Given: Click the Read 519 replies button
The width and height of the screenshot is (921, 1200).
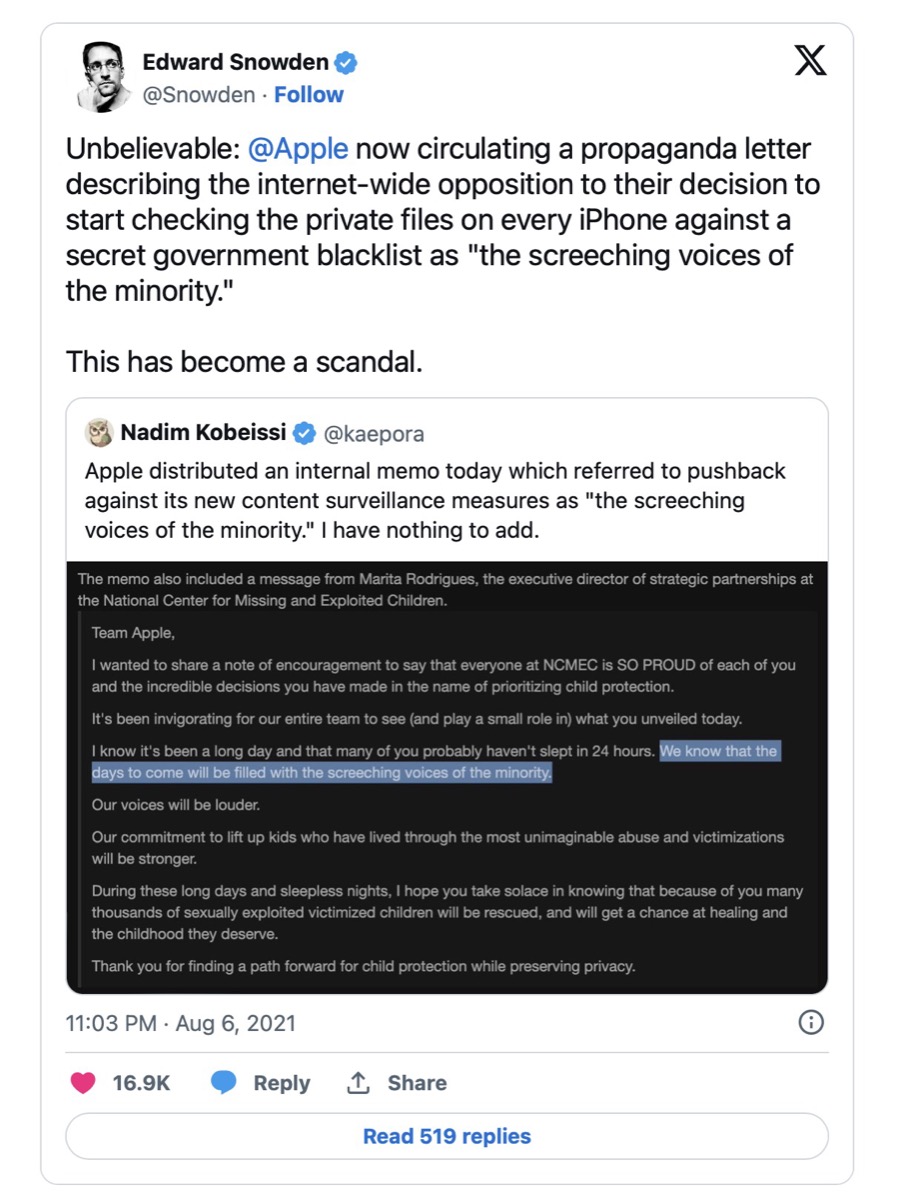Looking at the screenshot, I should tap(446, 1136).
